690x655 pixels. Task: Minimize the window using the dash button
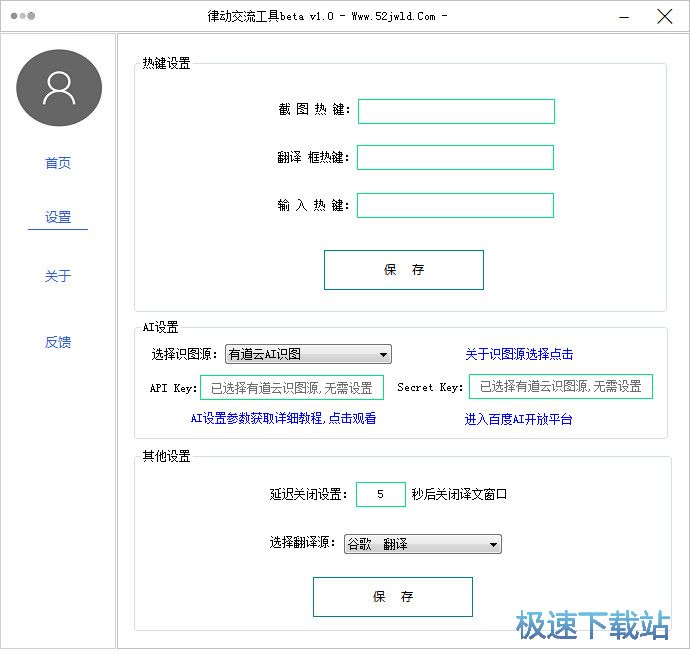624,16
